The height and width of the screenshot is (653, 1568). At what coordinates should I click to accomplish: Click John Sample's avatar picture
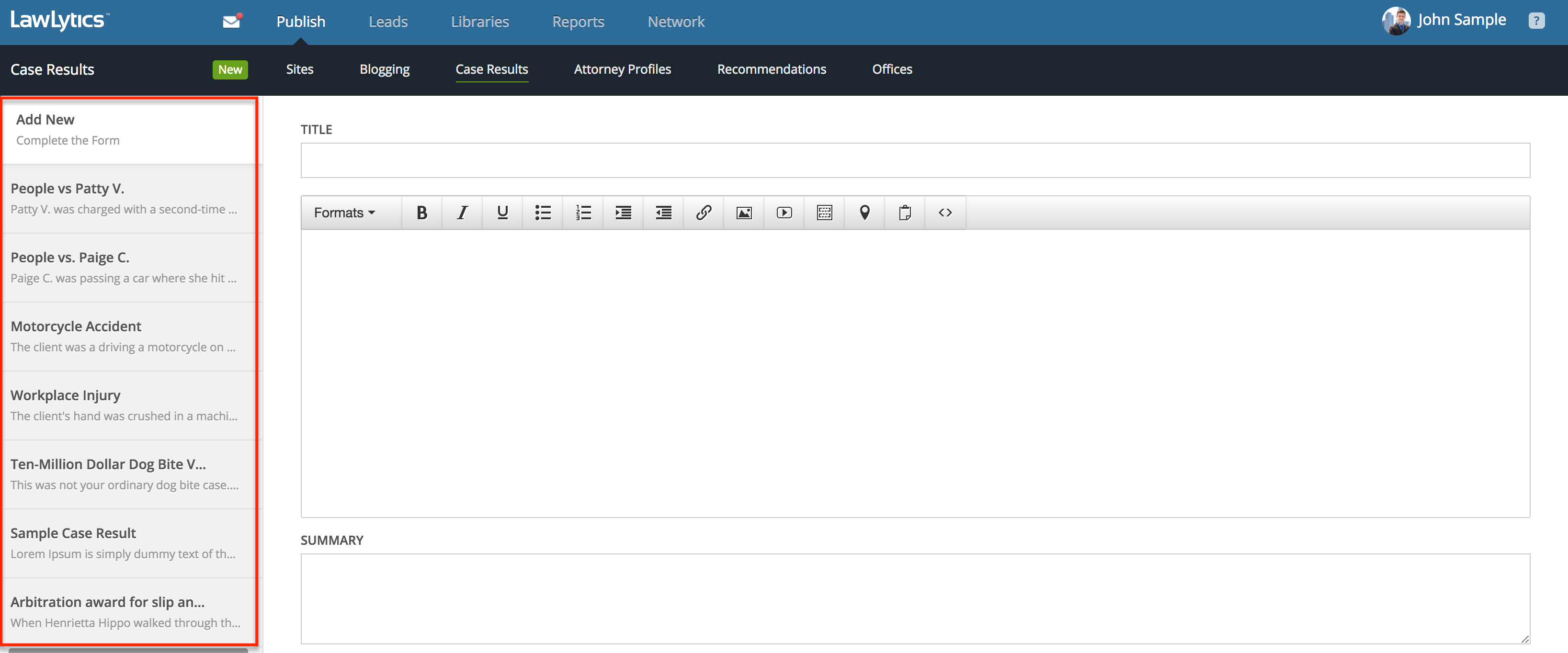[1396, 21]
